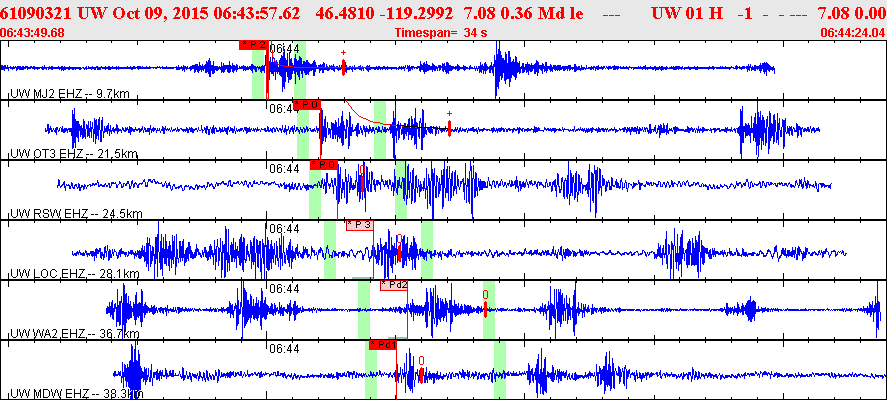Click the UW MJ2 EHZ 9.7km channel label

[70, 93]
